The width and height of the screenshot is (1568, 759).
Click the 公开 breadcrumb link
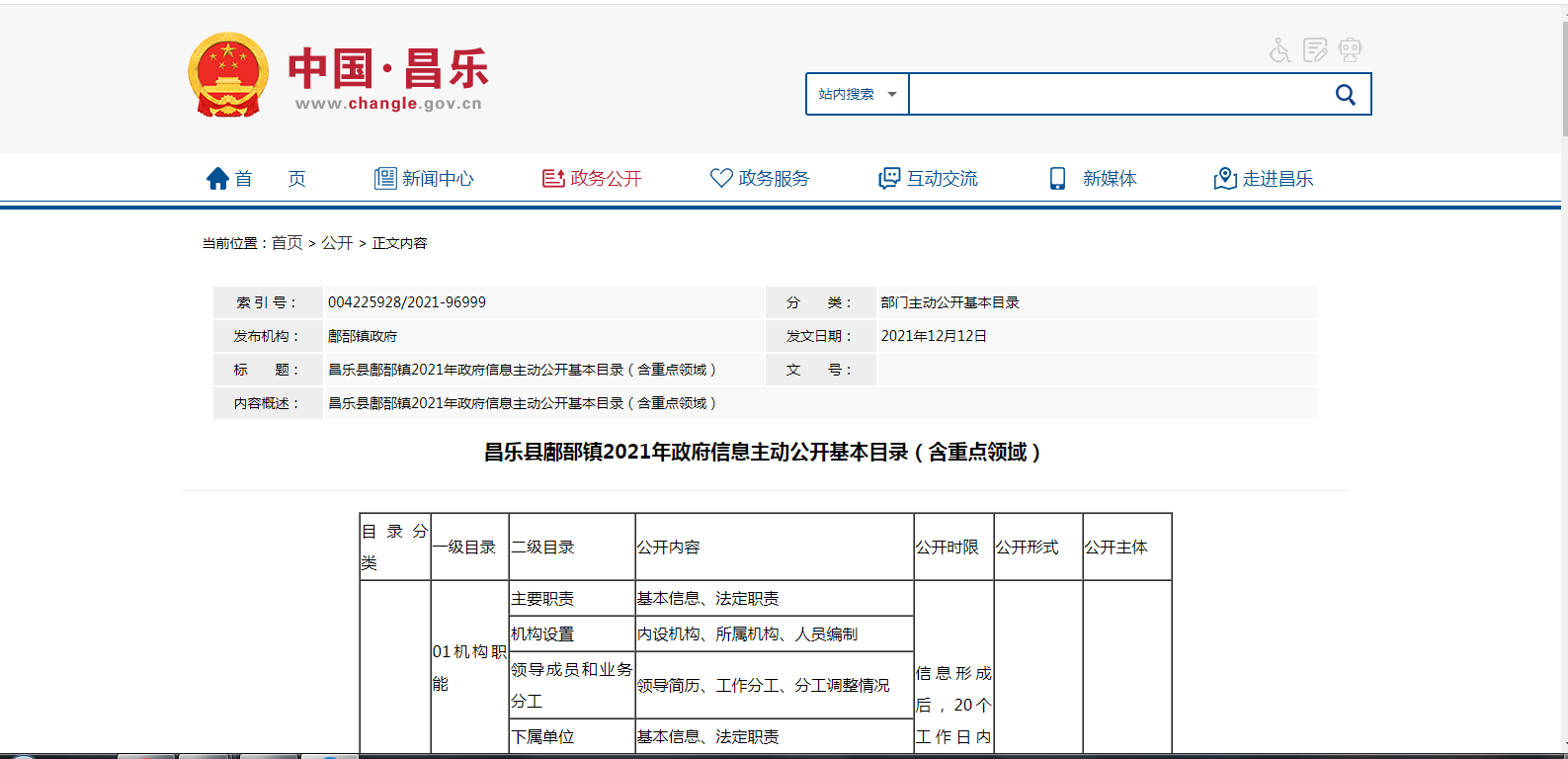(x=337, y=243)
